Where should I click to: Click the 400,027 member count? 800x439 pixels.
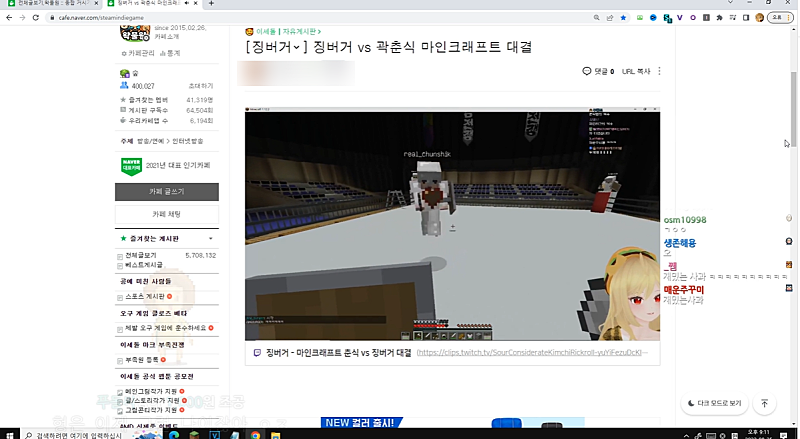click(143, 86)
